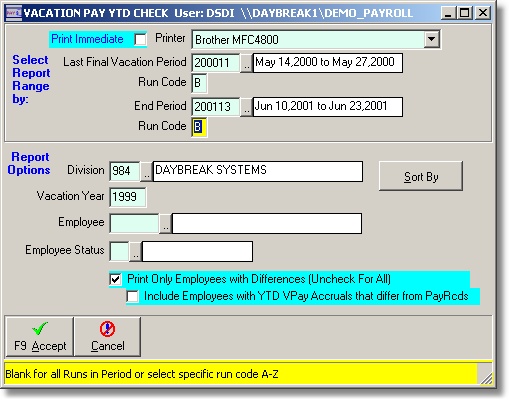Select the highlighted End Period Run Code field
Image resolution: width=509 pixels, height=401 pixels.
199,127
